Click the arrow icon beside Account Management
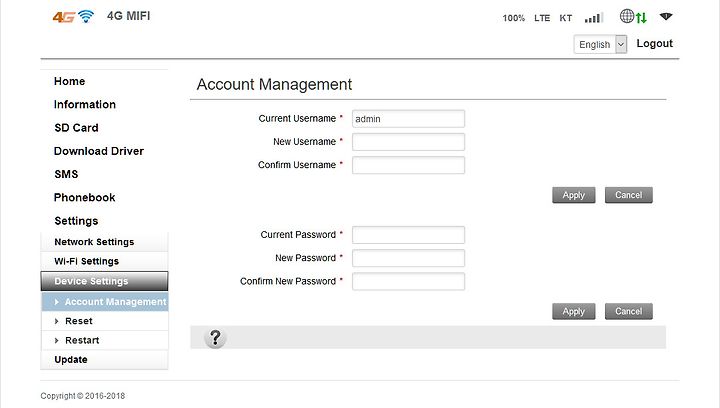 56,302
